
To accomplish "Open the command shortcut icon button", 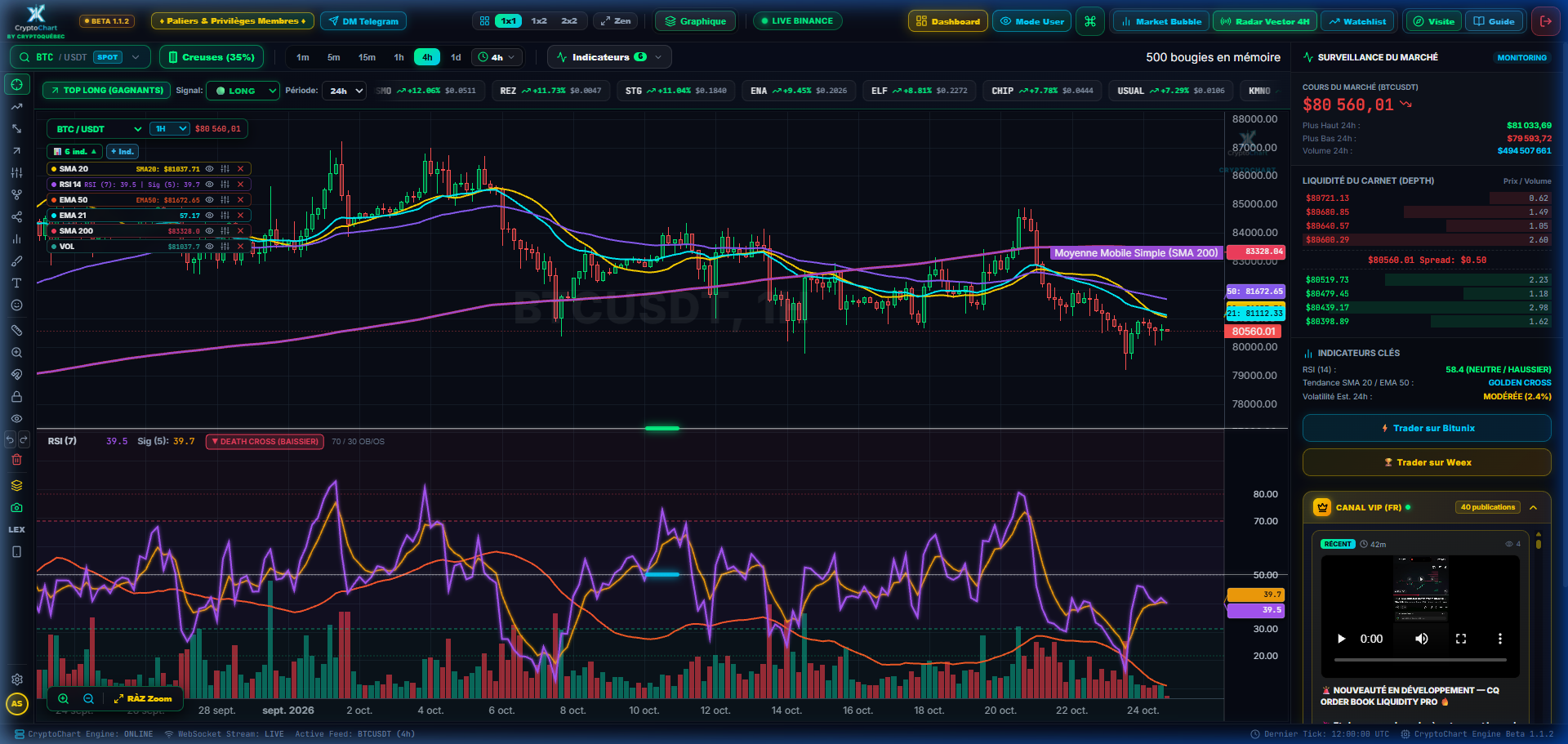I will pos(1090,21).
